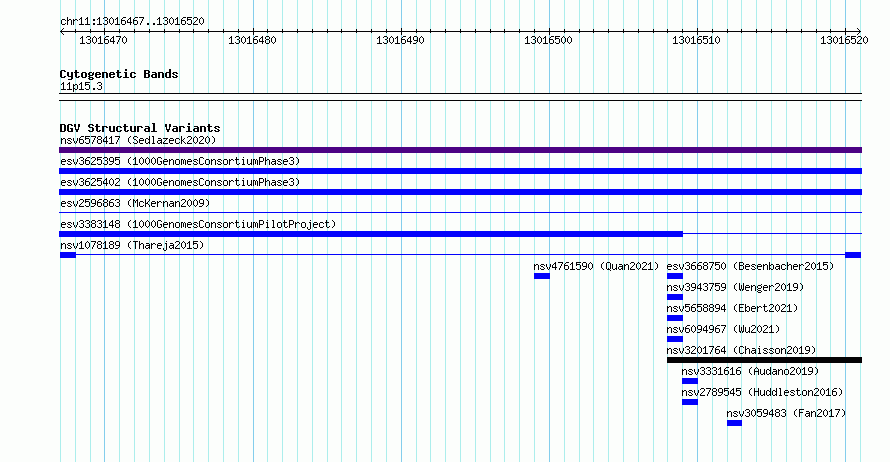Viewport: 890px width, 462px height.
Task: Open esv3625402 (1000GenomesConsortiumPhase3) label
Action: pyautogui.click(x=180, y=182)
